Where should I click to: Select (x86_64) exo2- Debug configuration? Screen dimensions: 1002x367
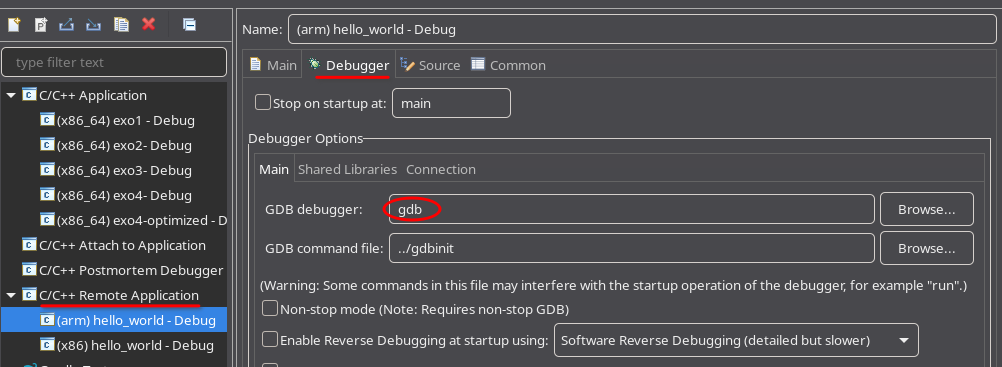click(124, 145)
